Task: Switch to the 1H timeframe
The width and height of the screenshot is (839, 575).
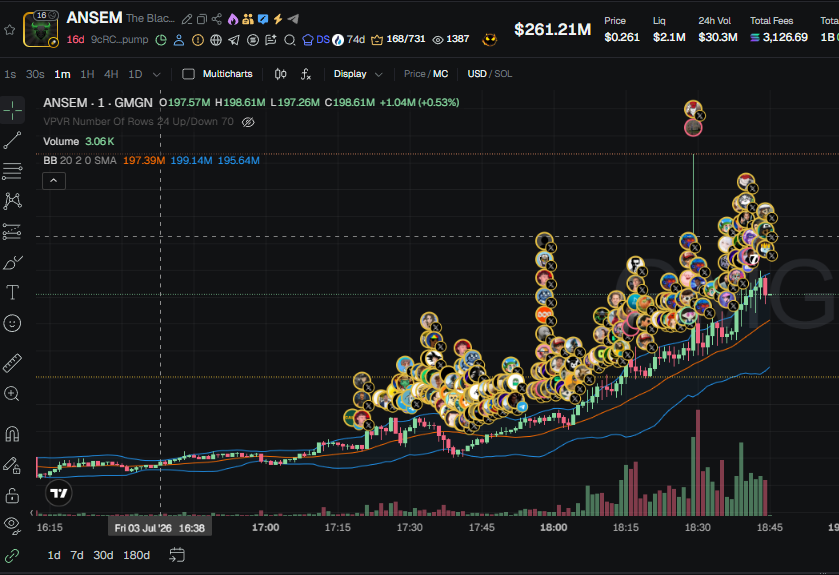Action: click(87, 74)
